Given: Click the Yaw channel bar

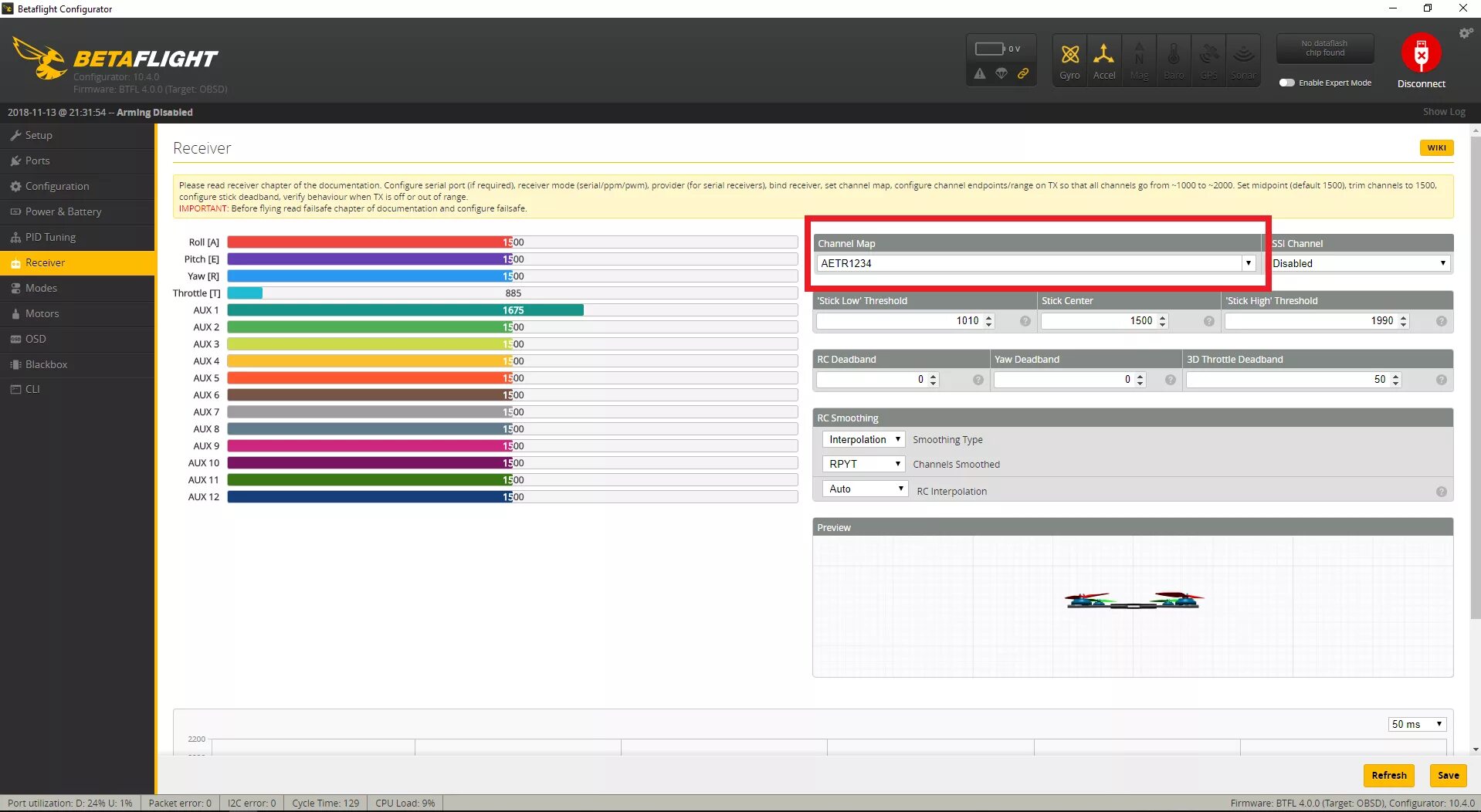Looking at the screenshot, I should tap(512, 276).
